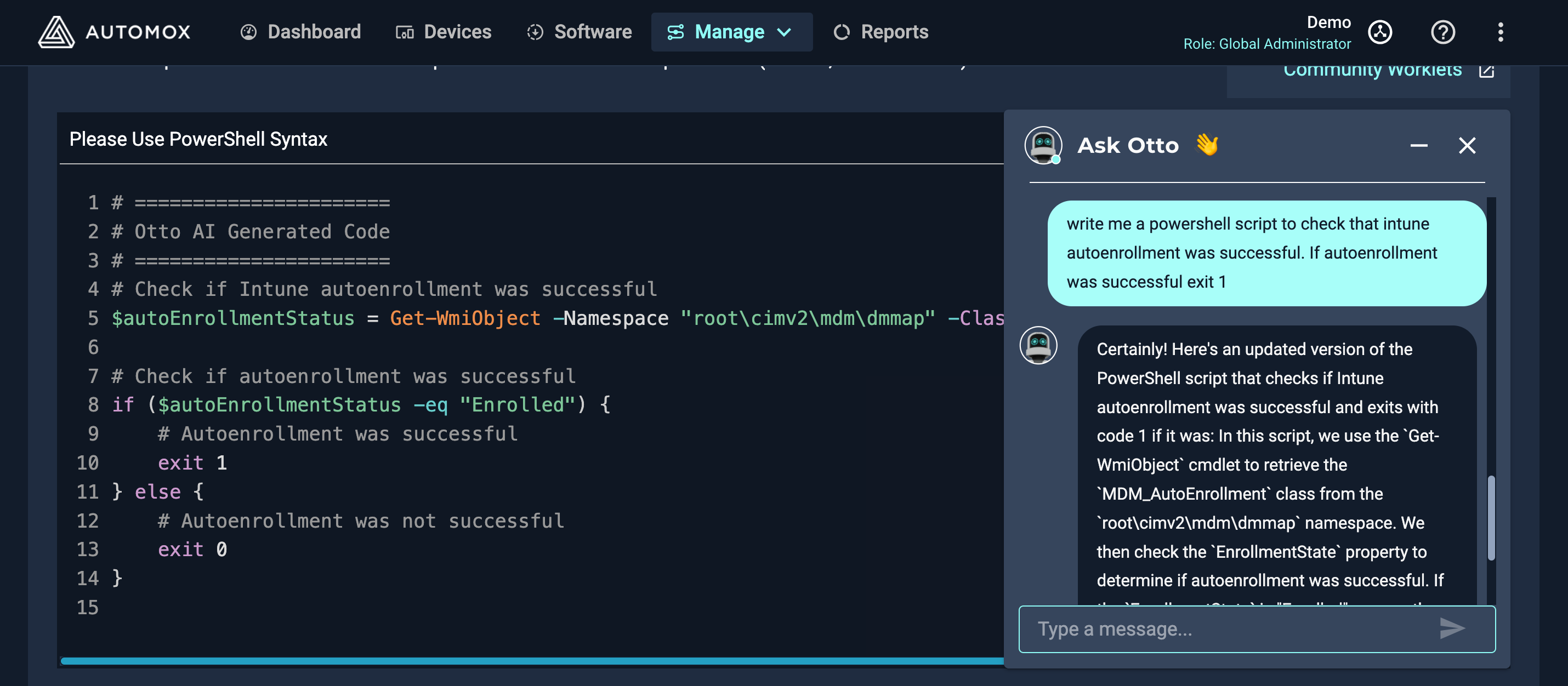This screenshot has width=1568, height=686.
Task: Minimize the Ask Otto chat panel
Action: pyautogui.click(x=1418, y=146)
